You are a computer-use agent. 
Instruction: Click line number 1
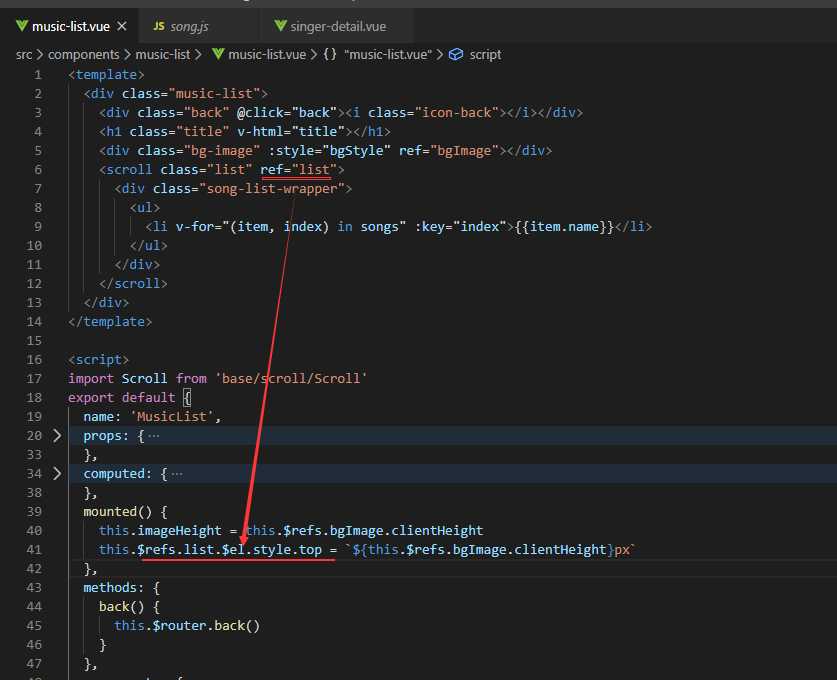38,75
